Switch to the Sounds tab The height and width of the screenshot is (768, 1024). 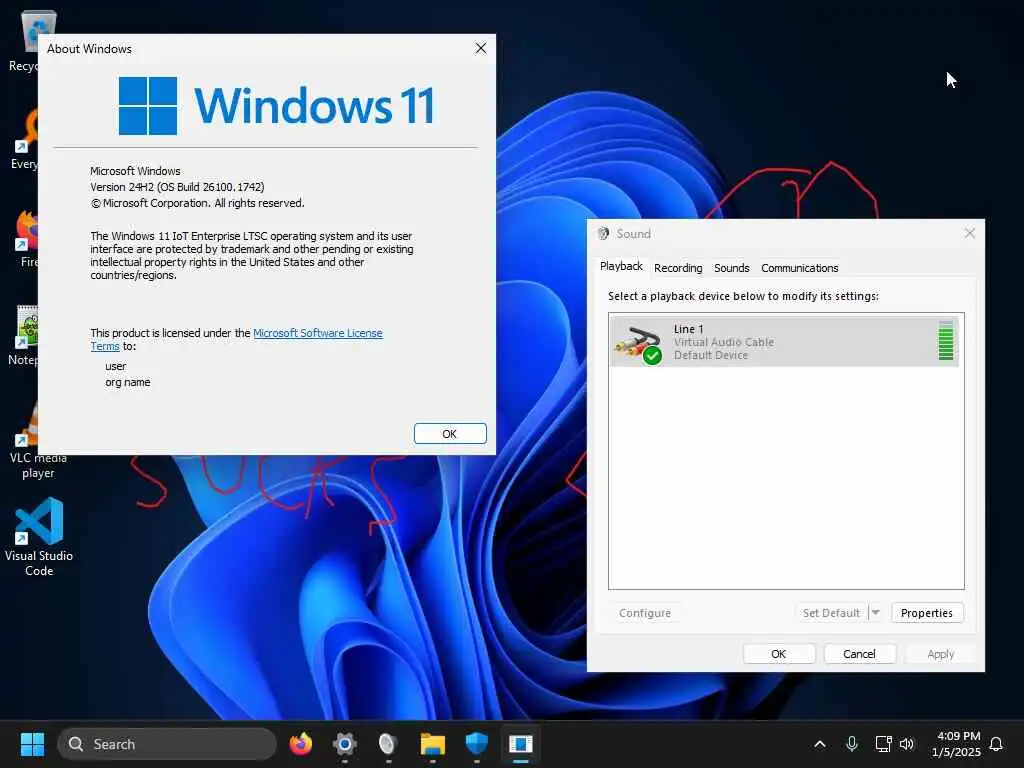click(731, 268)
